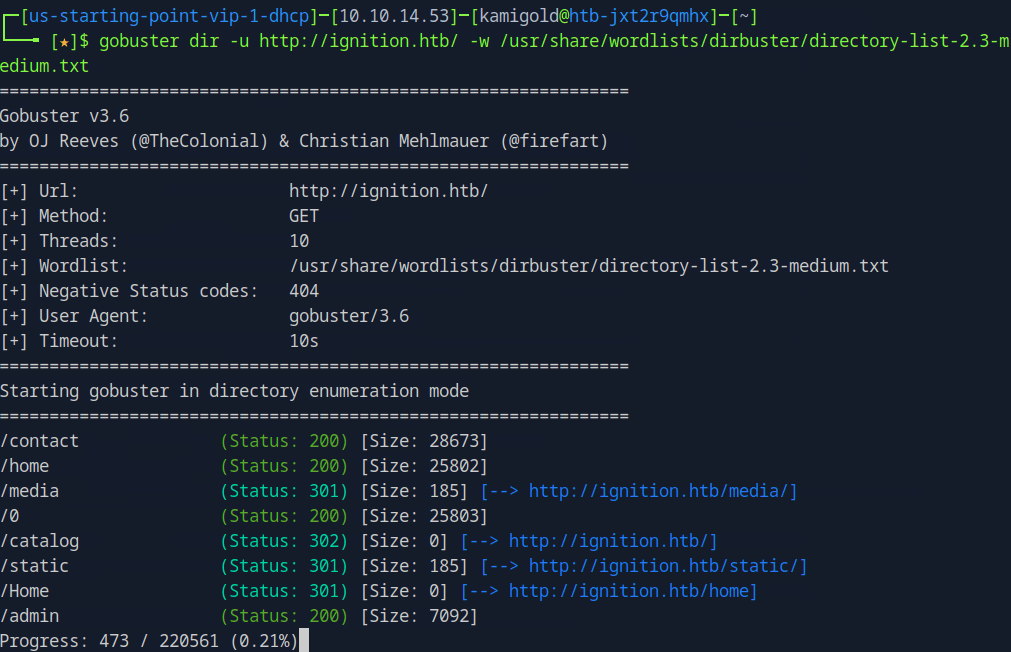Viewport: 1011px width, 652px height.
Task: Click the Progress: 473 / 220561 text
Action: click(148, 641)
